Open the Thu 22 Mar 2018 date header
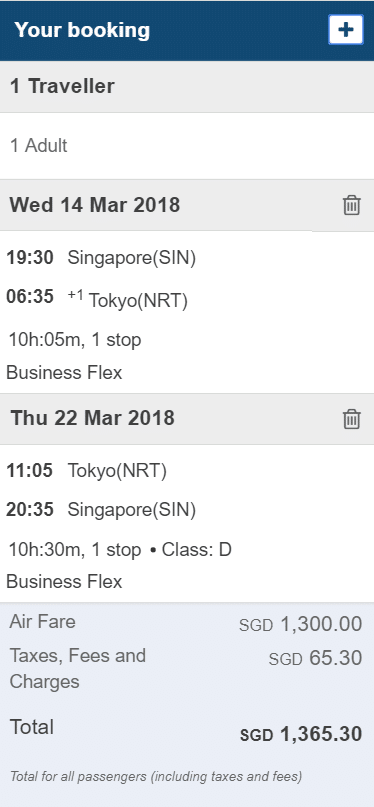 pyautogui.click(x=93, y=418)
